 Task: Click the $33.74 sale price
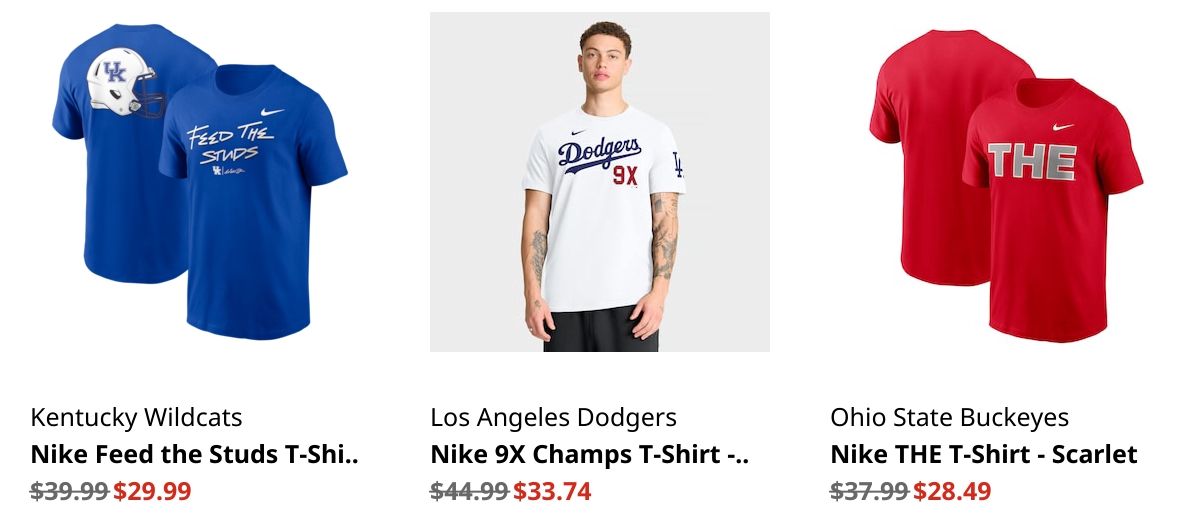coord(552,491)
